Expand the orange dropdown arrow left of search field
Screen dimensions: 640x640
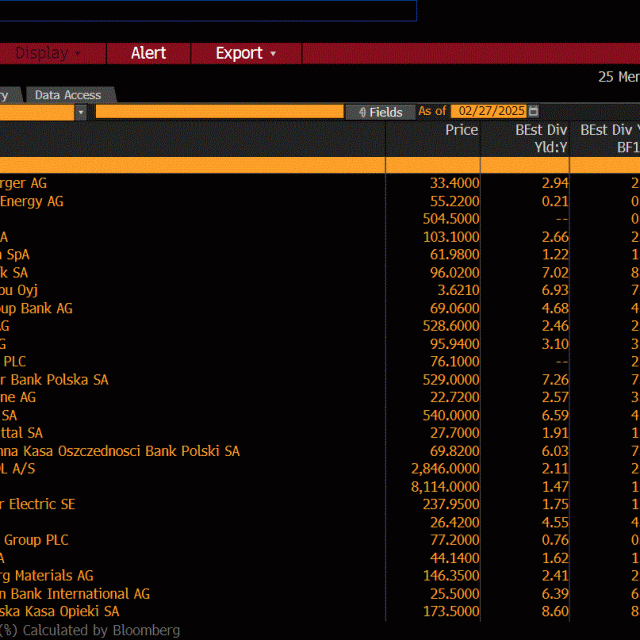(x=81, y=112)
